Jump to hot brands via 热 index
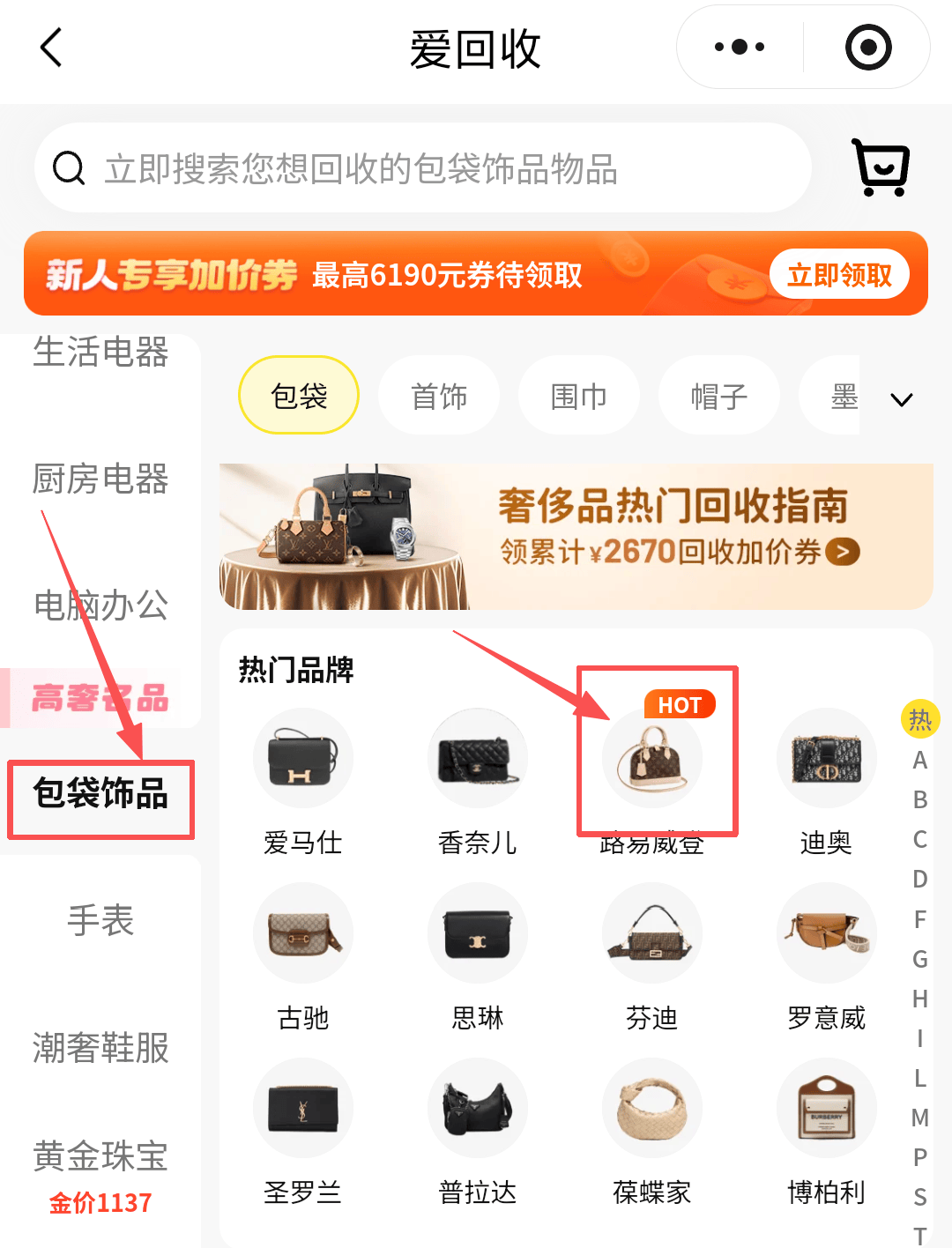Image resolution: width=952 pixels, height=1248 pixels. [x=920, y=720]
